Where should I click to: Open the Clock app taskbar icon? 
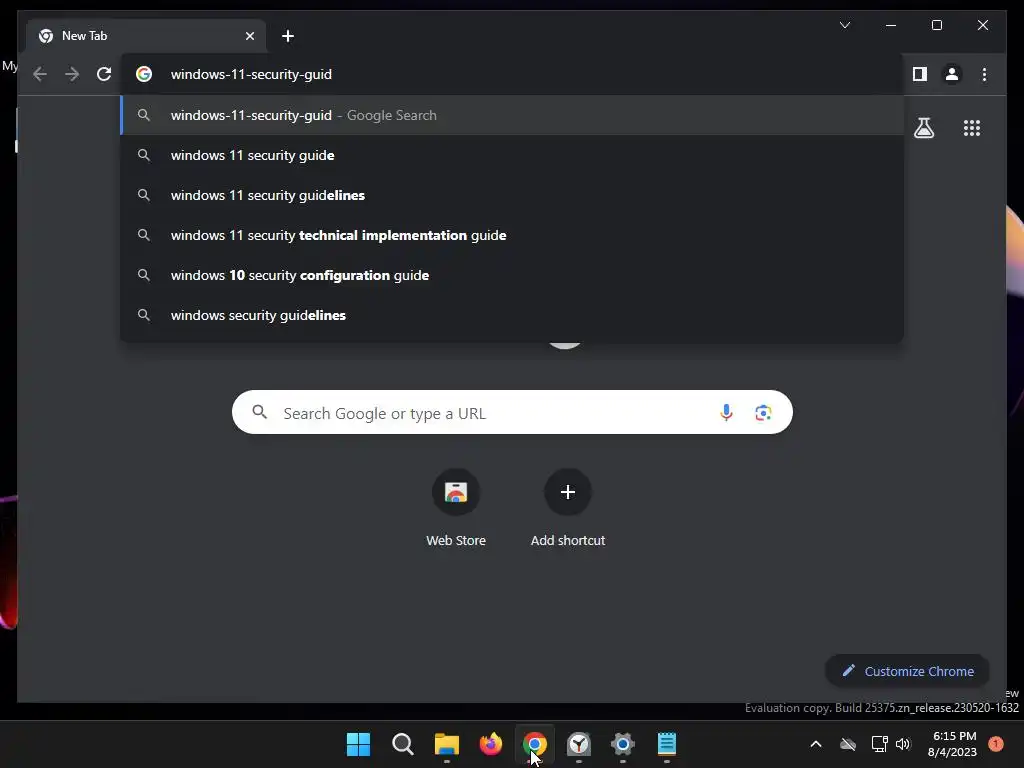point(579,744)
